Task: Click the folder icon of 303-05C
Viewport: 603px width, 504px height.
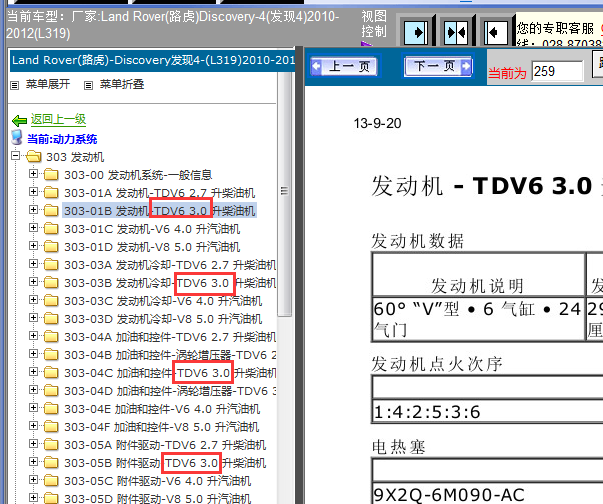Action: click(x=51, y=481)
